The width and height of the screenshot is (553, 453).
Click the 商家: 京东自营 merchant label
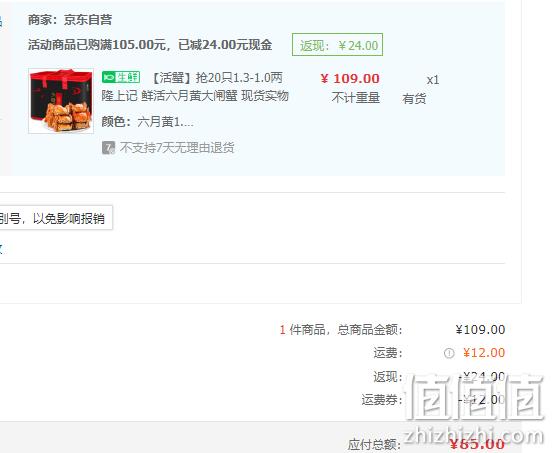click(x=70, y=20)
